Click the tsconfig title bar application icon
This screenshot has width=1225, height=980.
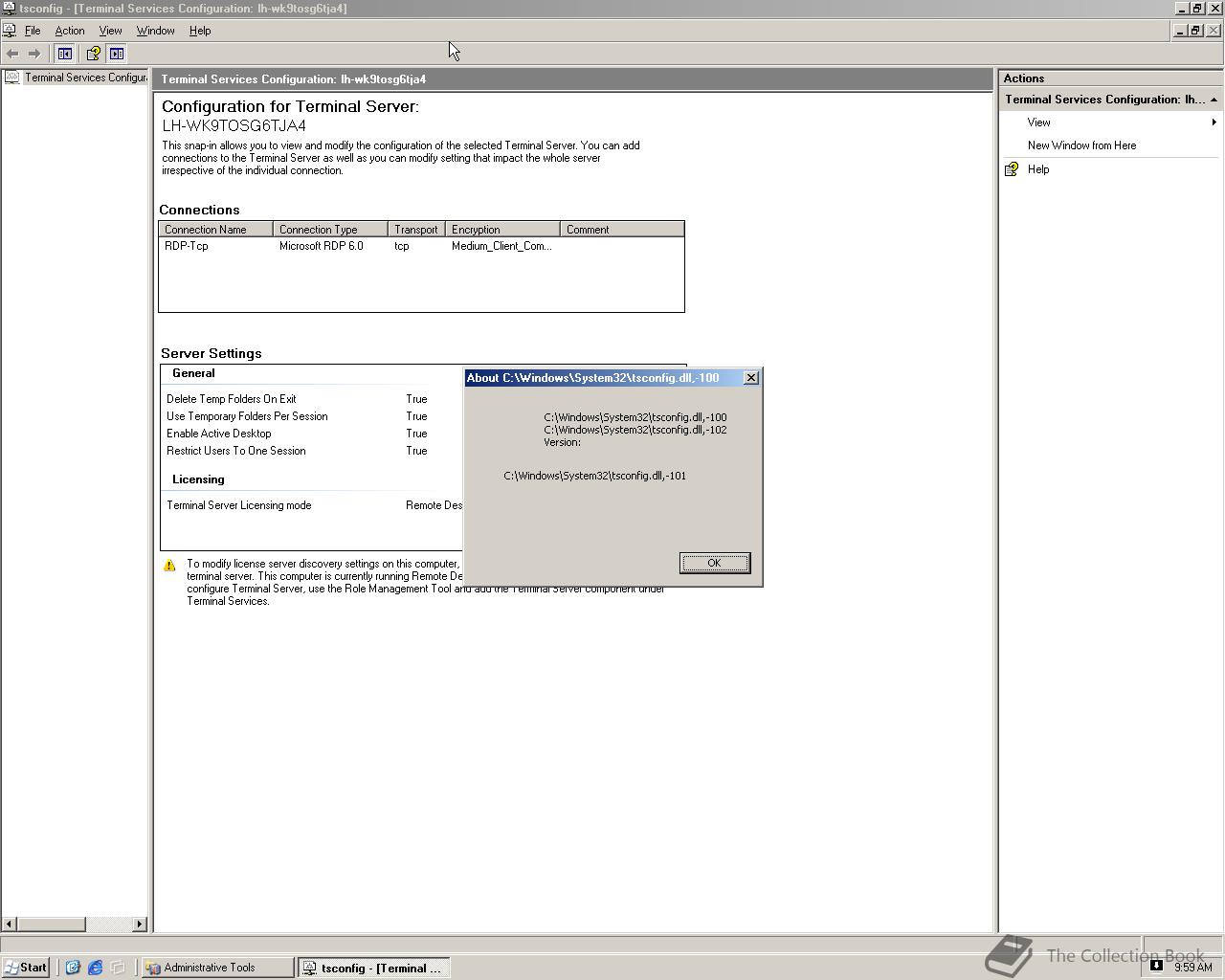coord(9,8)
